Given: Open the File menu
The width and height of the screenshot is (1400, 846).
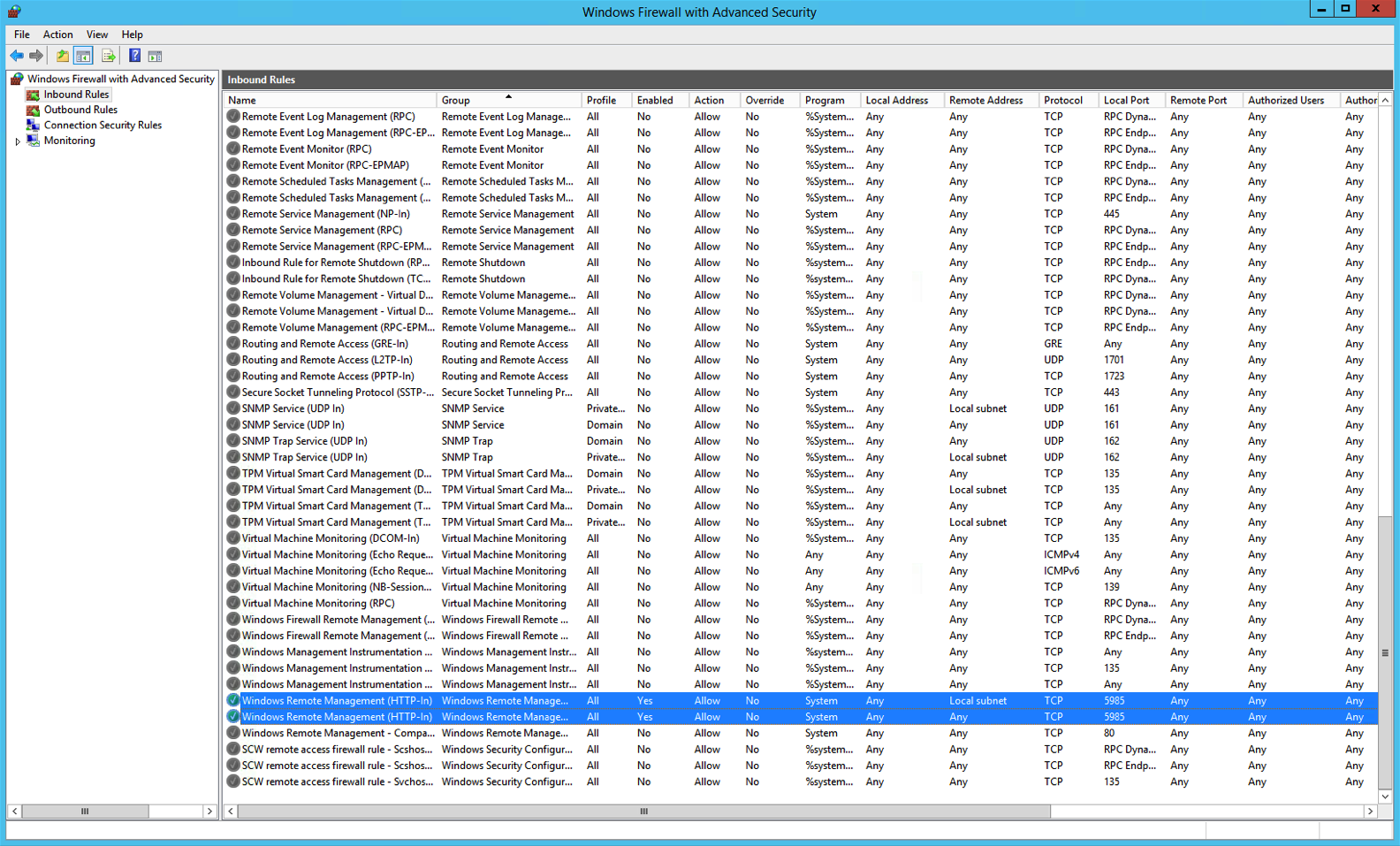Looking at the screenshot, I should tap(22, 34).
